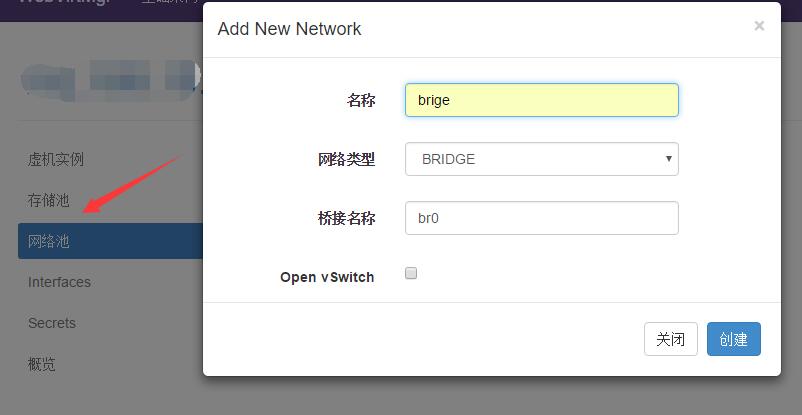The width and height of the screenshot is (802, 415).
Task: Click the Add New Network dialog title
Action: [x=289, y=28]
